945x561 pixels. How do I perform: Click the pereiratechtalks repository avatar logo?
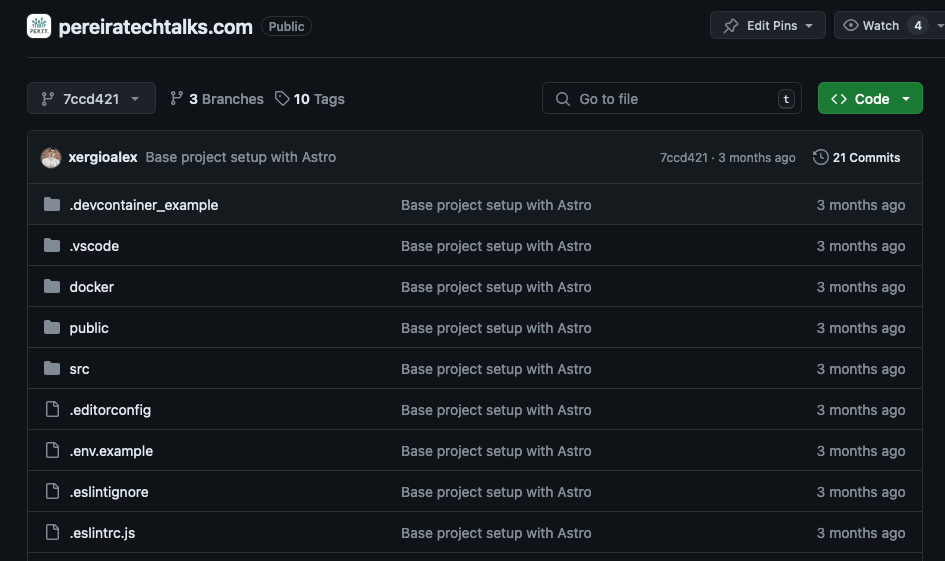coord(39,26)
